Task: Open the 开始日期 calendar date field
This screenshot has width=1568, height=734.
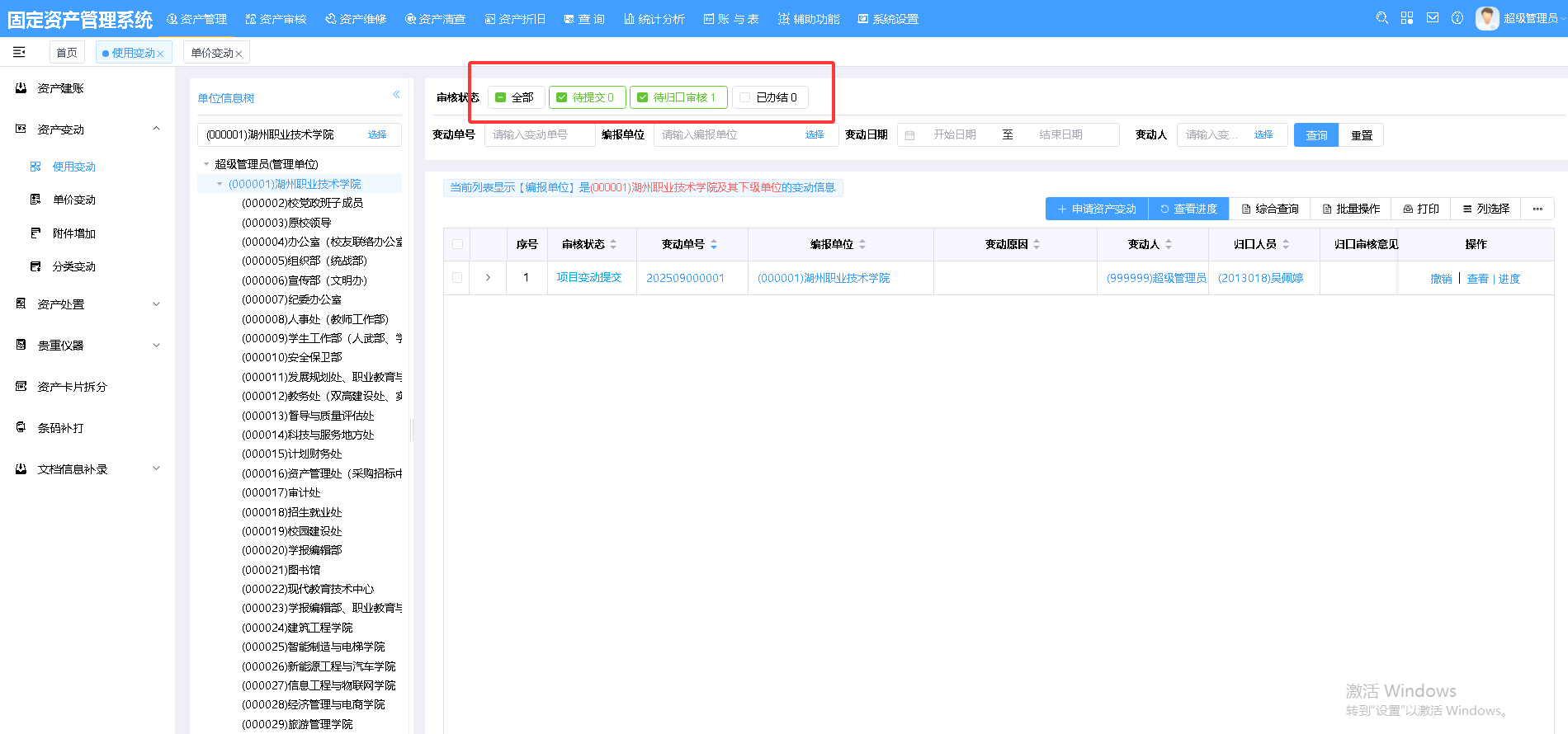Action: click(x=954, y=135)
